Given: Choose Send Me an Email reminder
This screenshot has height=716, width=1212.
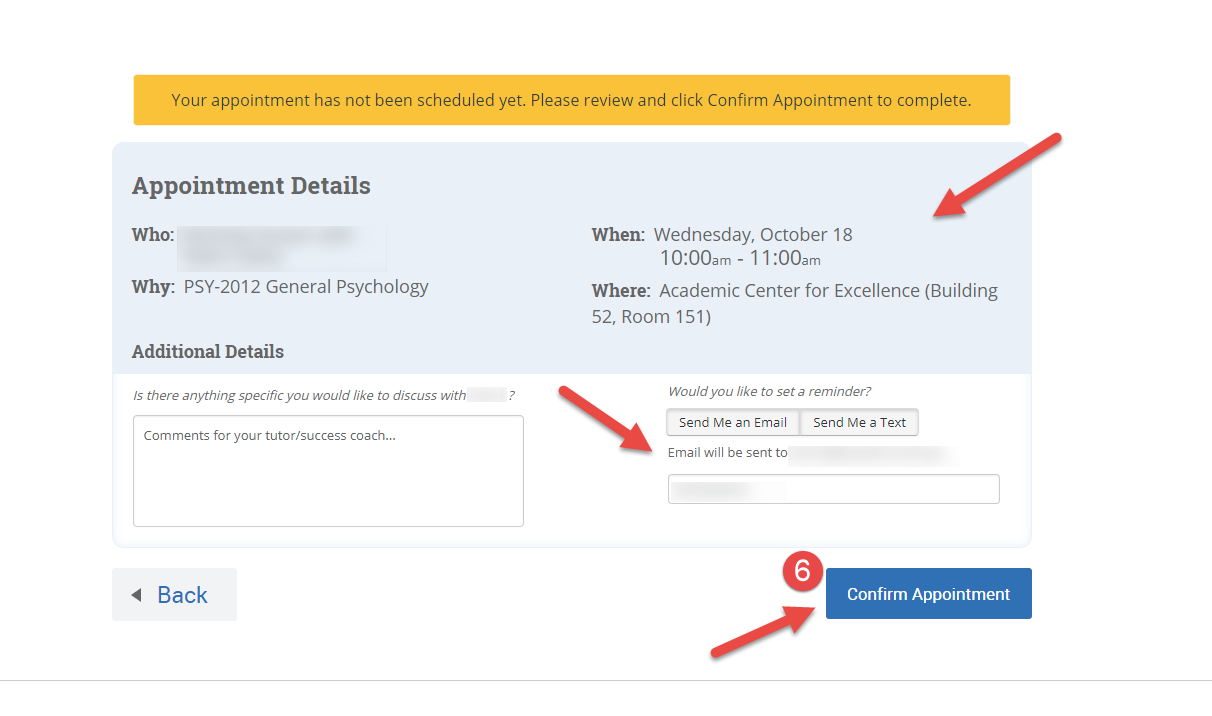Looking at the screenshot, I should point(733,422).
